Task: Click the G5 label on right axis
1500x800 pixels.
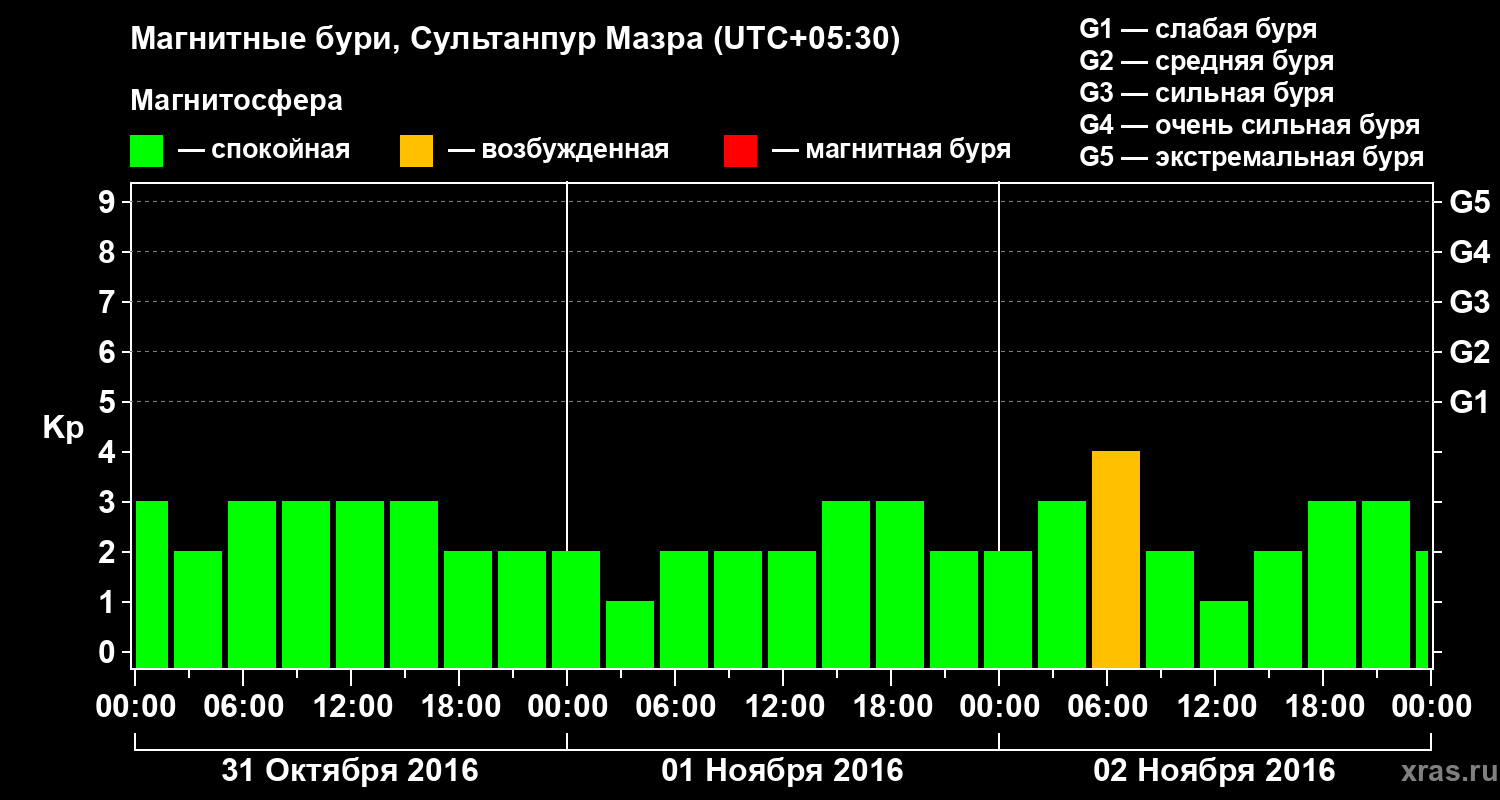Action: (x=1469, y=203)
